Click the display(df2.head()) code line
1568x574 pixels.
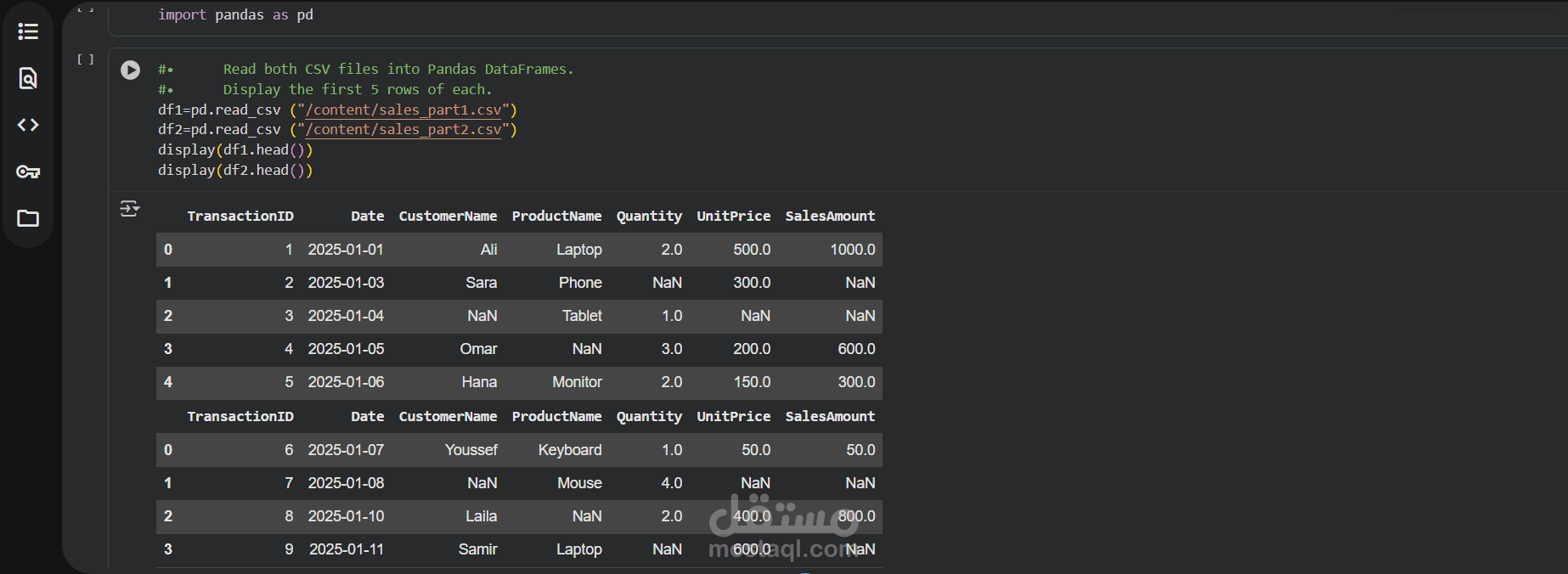click(x=235, y=170)
